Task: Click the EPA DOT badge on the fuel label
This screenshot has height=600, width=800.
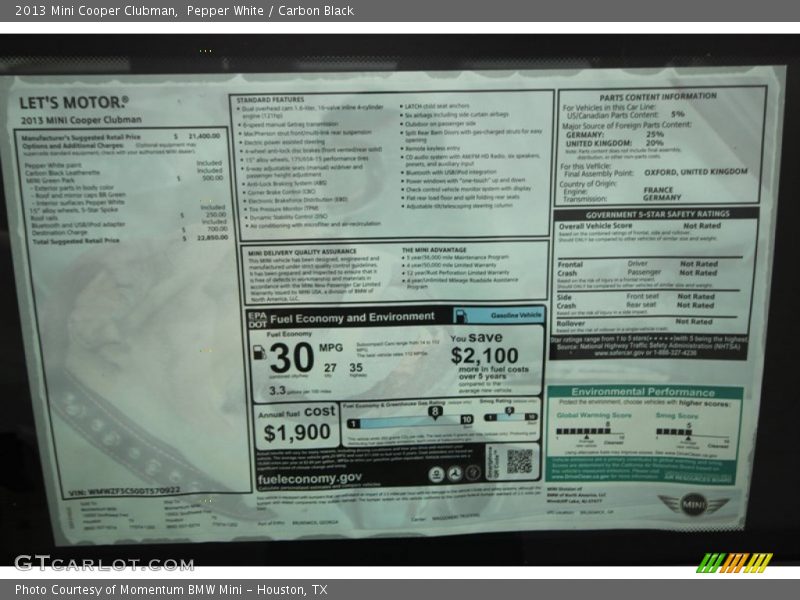Action: 258,319
